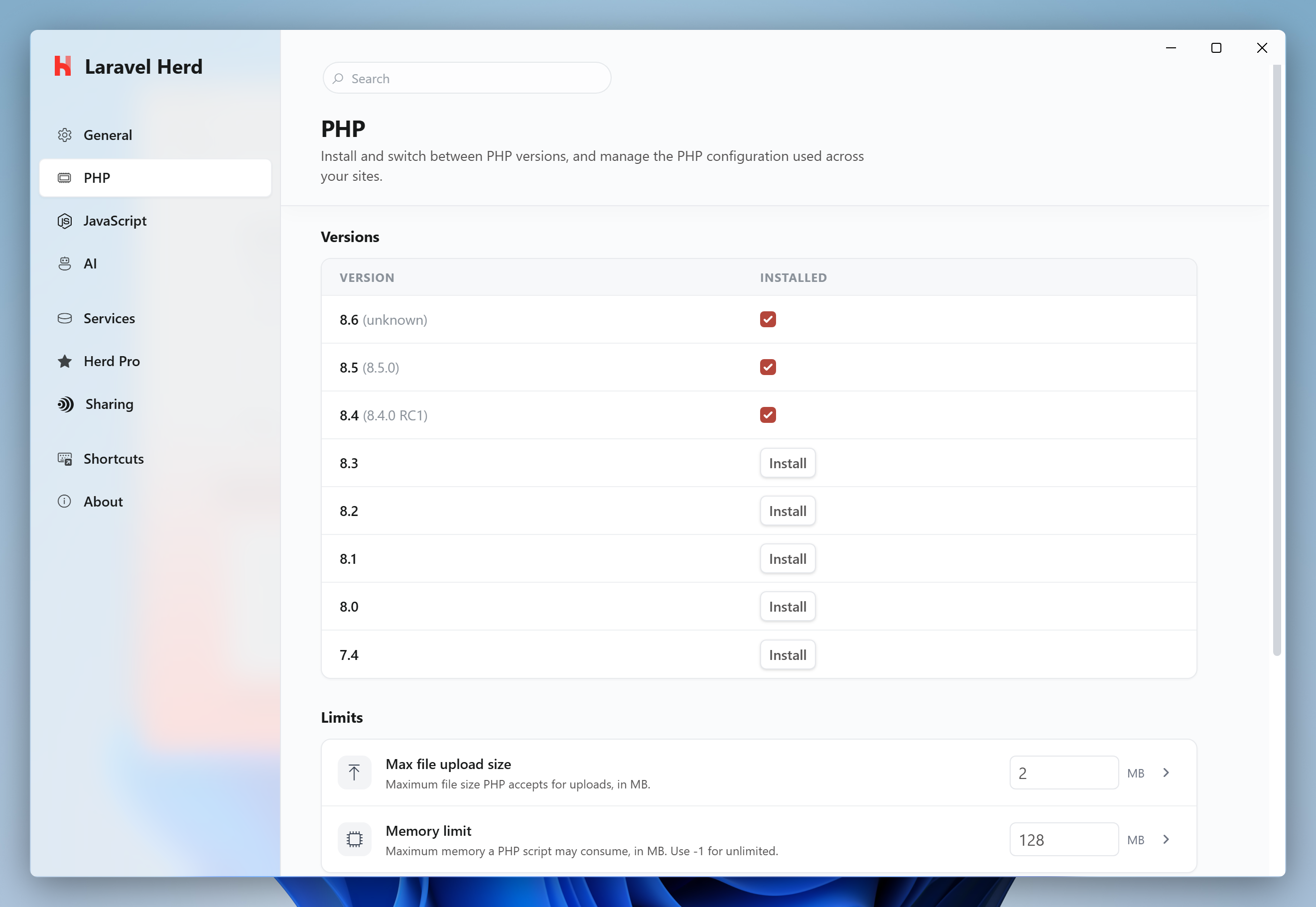The height and width of the screenshot is (907, 1316).
Task: Install PHP 8.2
Action: click(x=788, y=511)
